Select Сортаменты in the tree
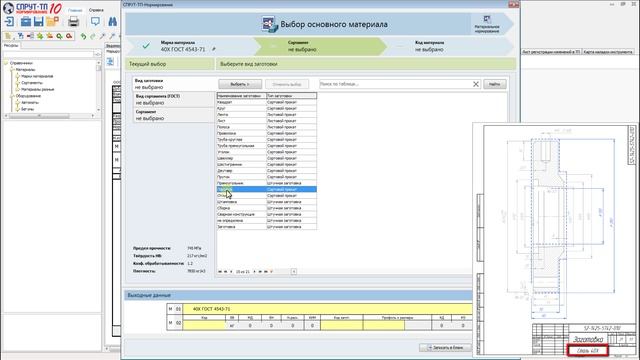This screenshot has width=640, height=360. coord(32,83)
